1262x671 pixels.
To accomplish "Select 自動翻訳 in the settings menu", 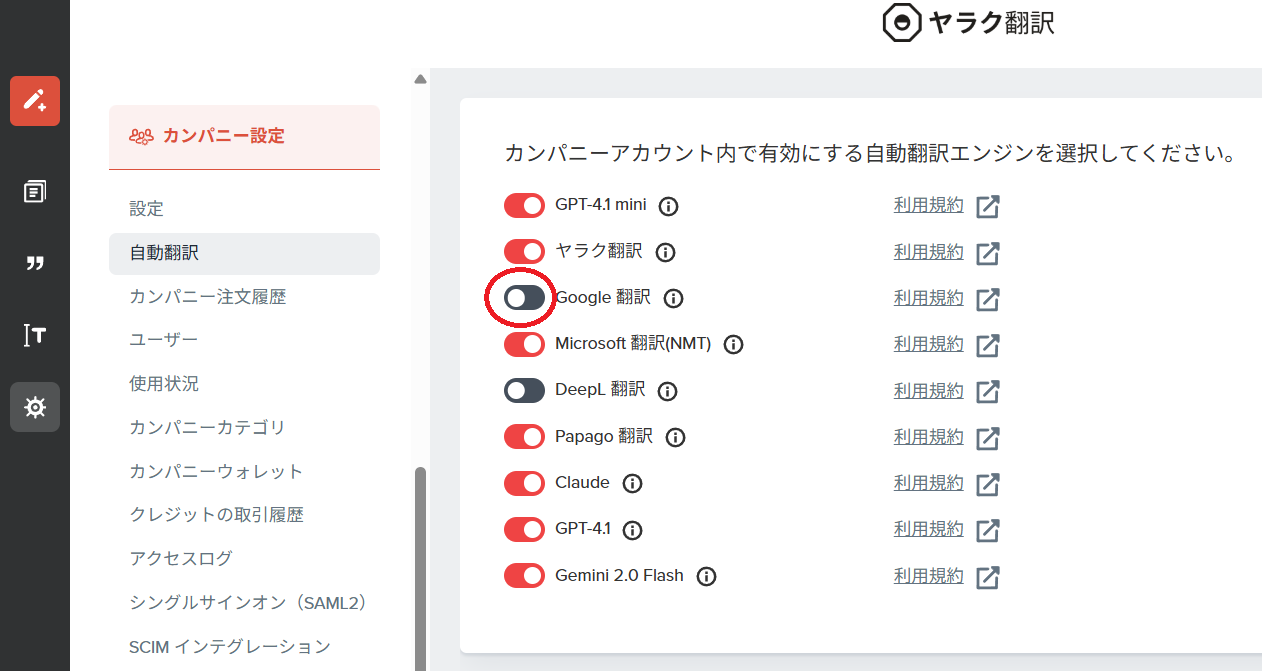I will click(165, 253).
